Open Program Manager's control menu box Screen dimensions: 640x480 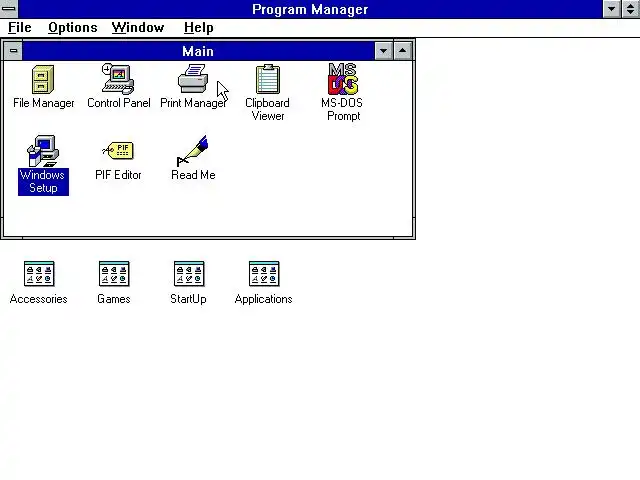click(9, 9)
